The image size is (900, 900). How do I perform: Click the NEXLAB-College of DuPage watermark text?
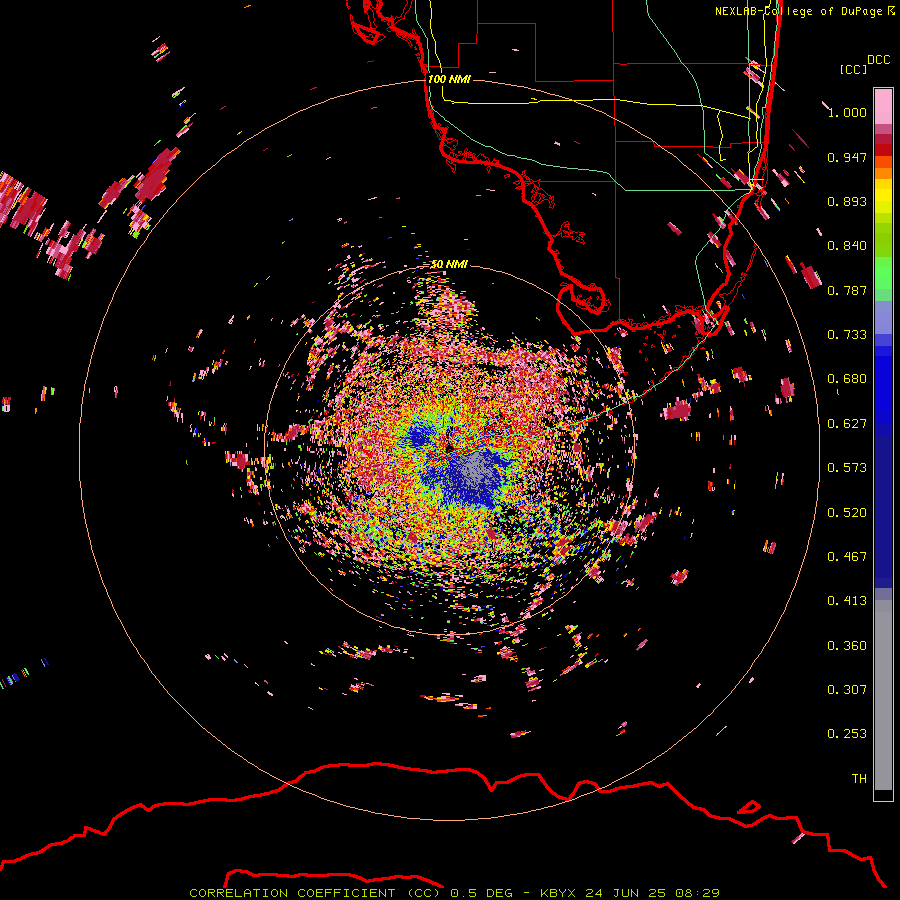click(804, 11)
